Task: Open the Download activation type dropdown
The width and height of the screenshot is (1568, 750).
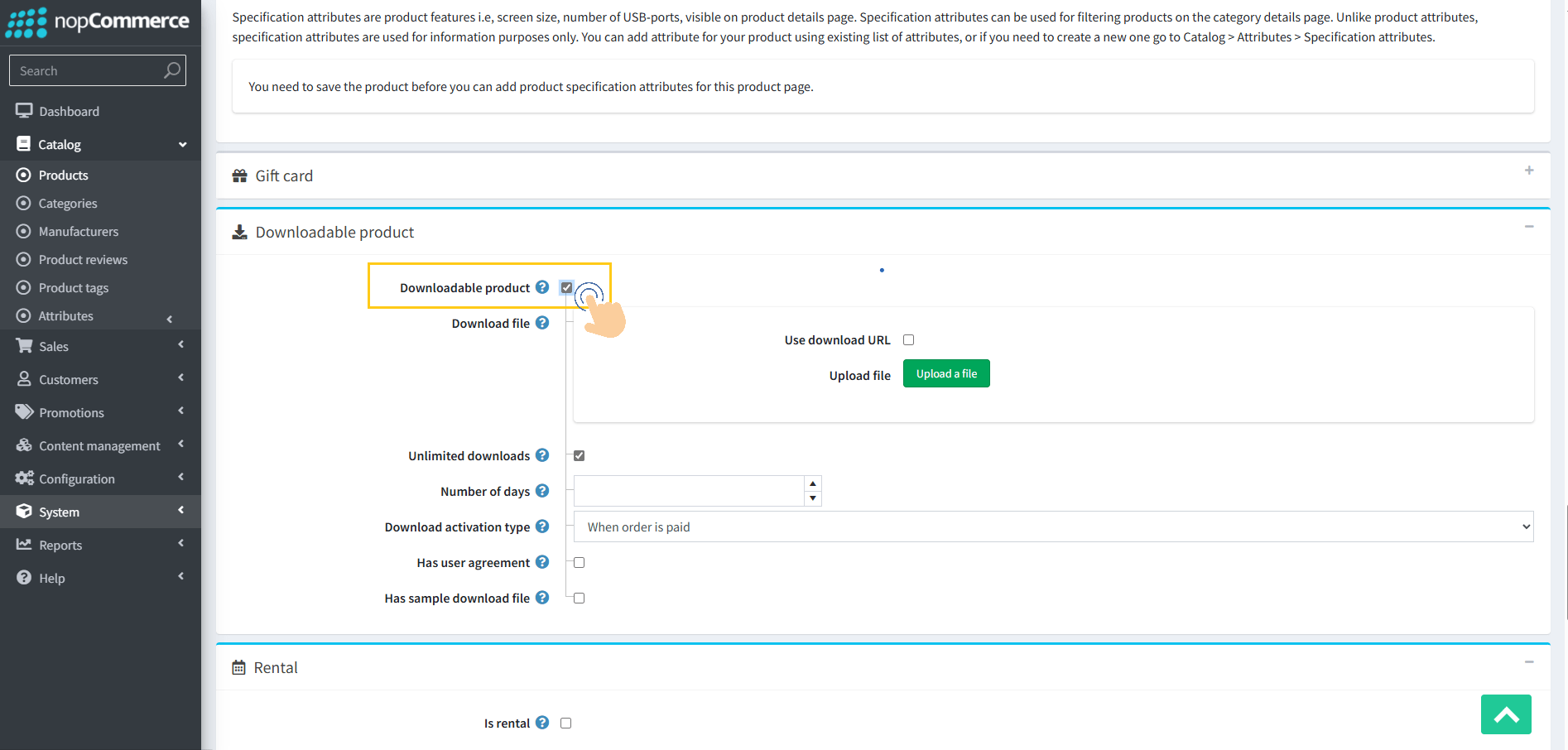Action: pos(1053,527)
